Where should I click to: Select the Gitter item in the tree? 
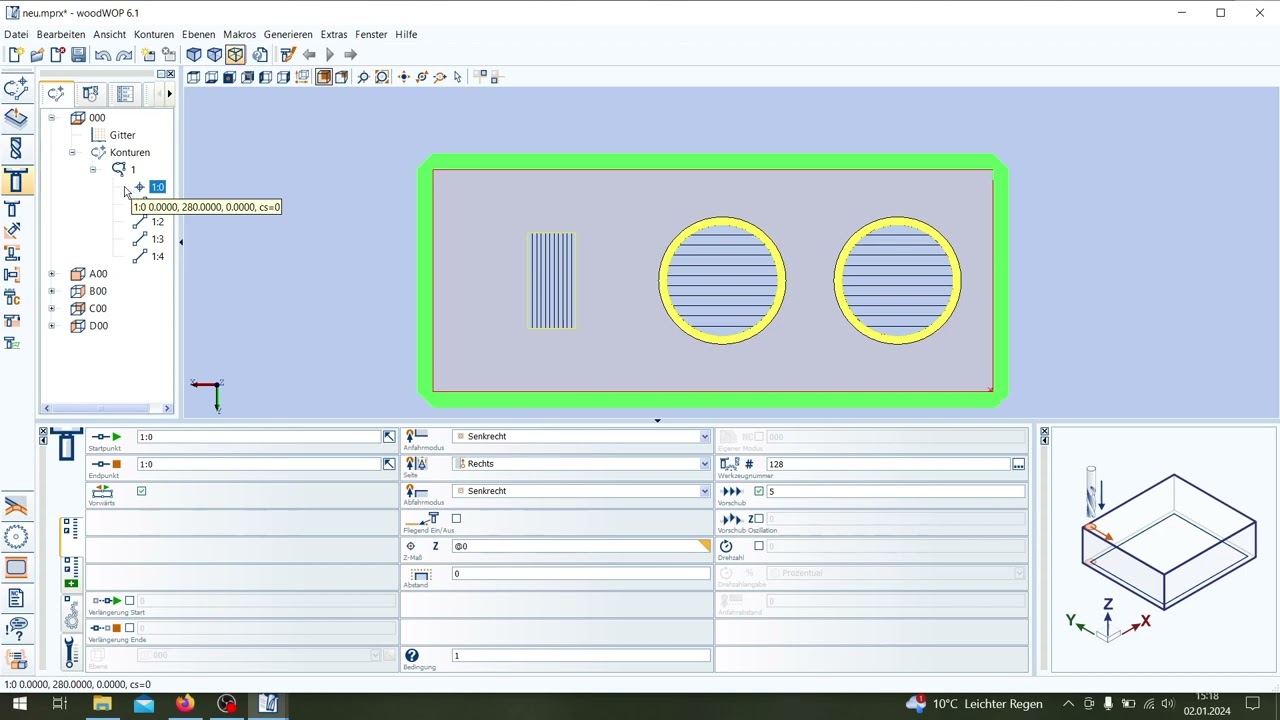point(122,135)
